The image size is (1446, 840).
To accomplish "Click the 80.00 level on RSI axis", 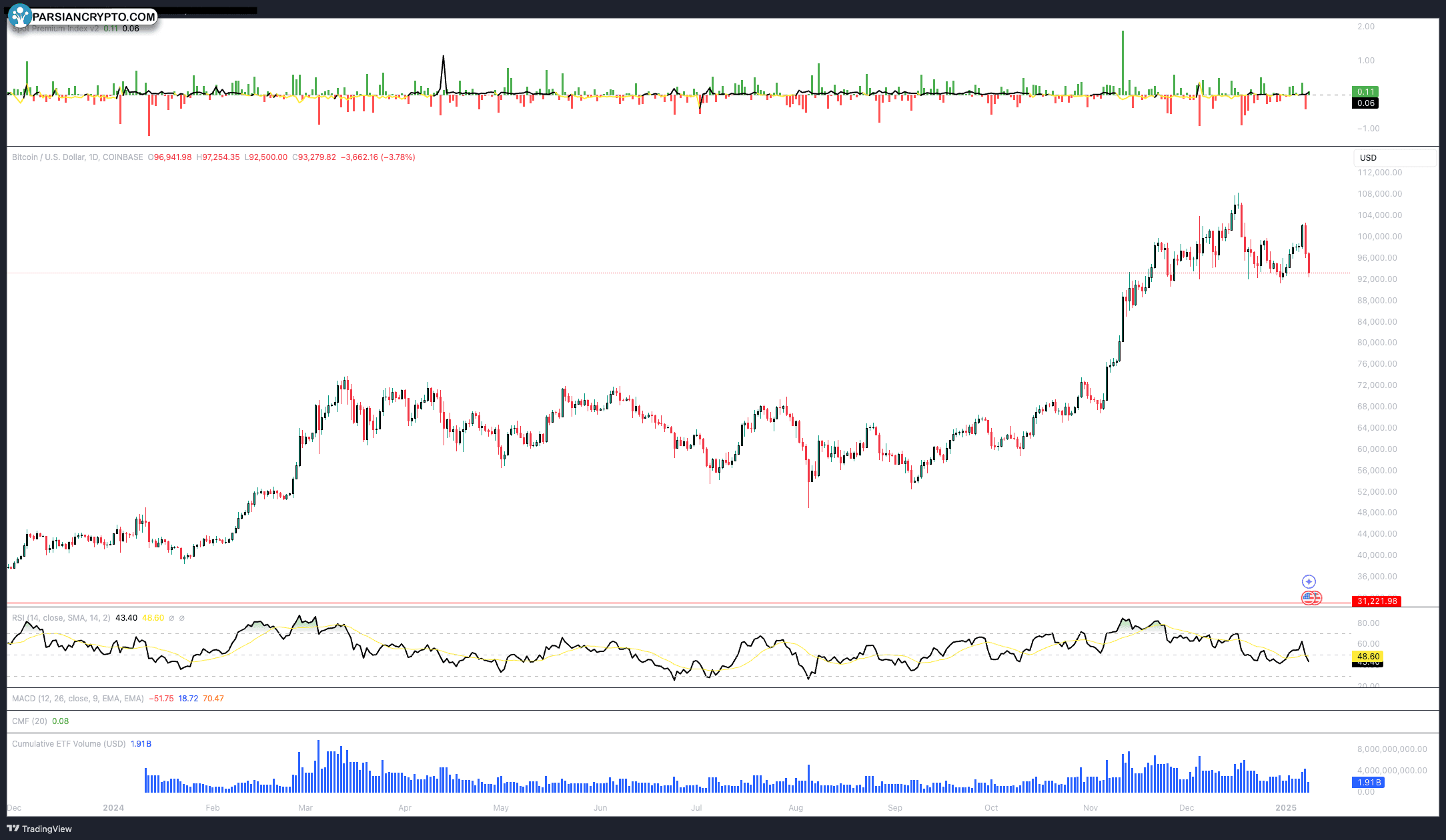I will (x=1368, y=623).
